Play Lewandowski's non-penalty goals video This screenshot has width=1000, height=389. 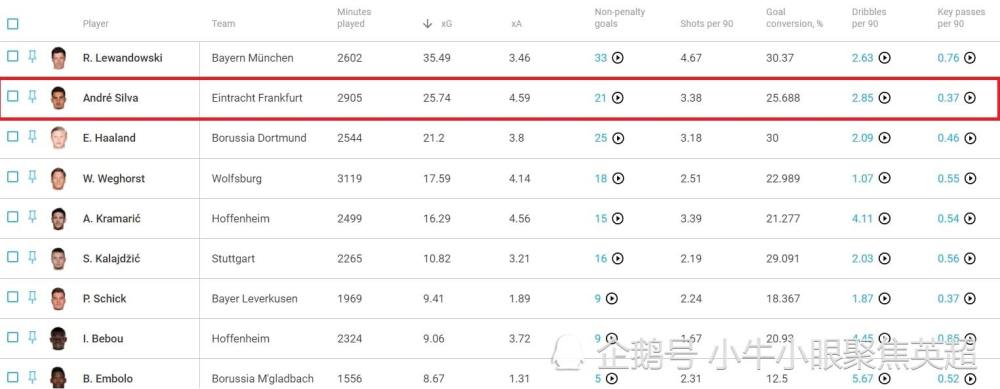tap(617, 57)
